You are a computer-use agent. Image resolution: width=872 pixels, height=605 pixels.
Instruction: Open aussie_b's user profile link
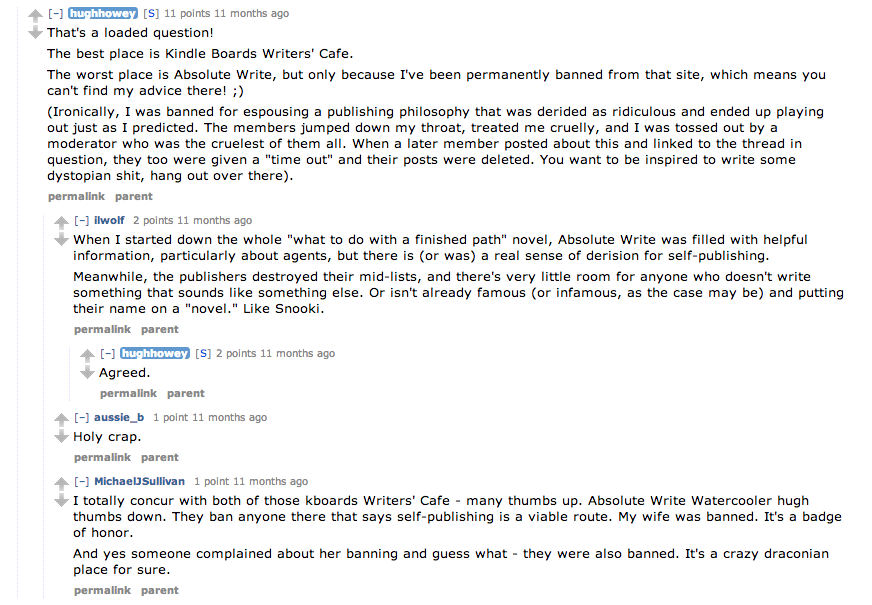click(x=119, y=417)
